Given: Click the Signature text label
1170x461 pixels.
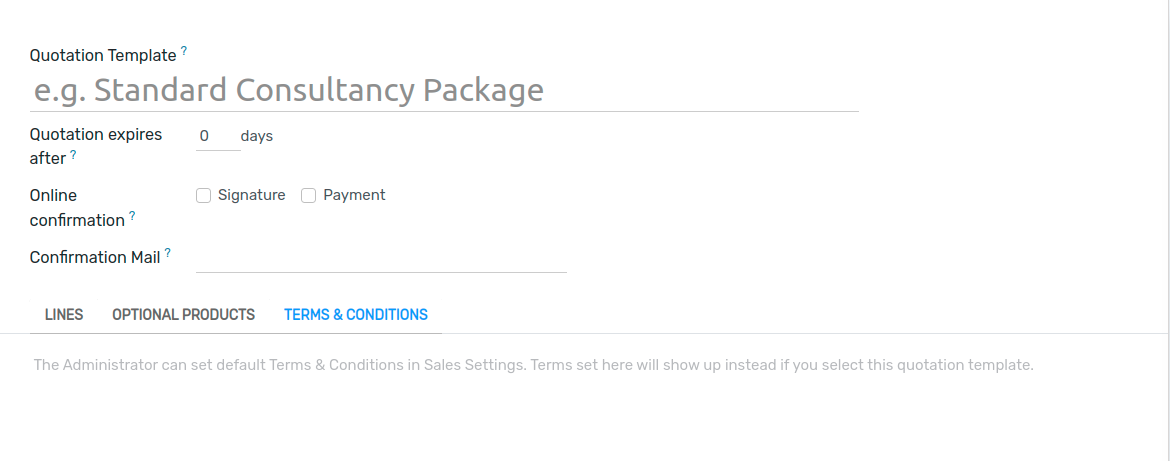Looking at the screenshot, I should [x=251, y=195].
